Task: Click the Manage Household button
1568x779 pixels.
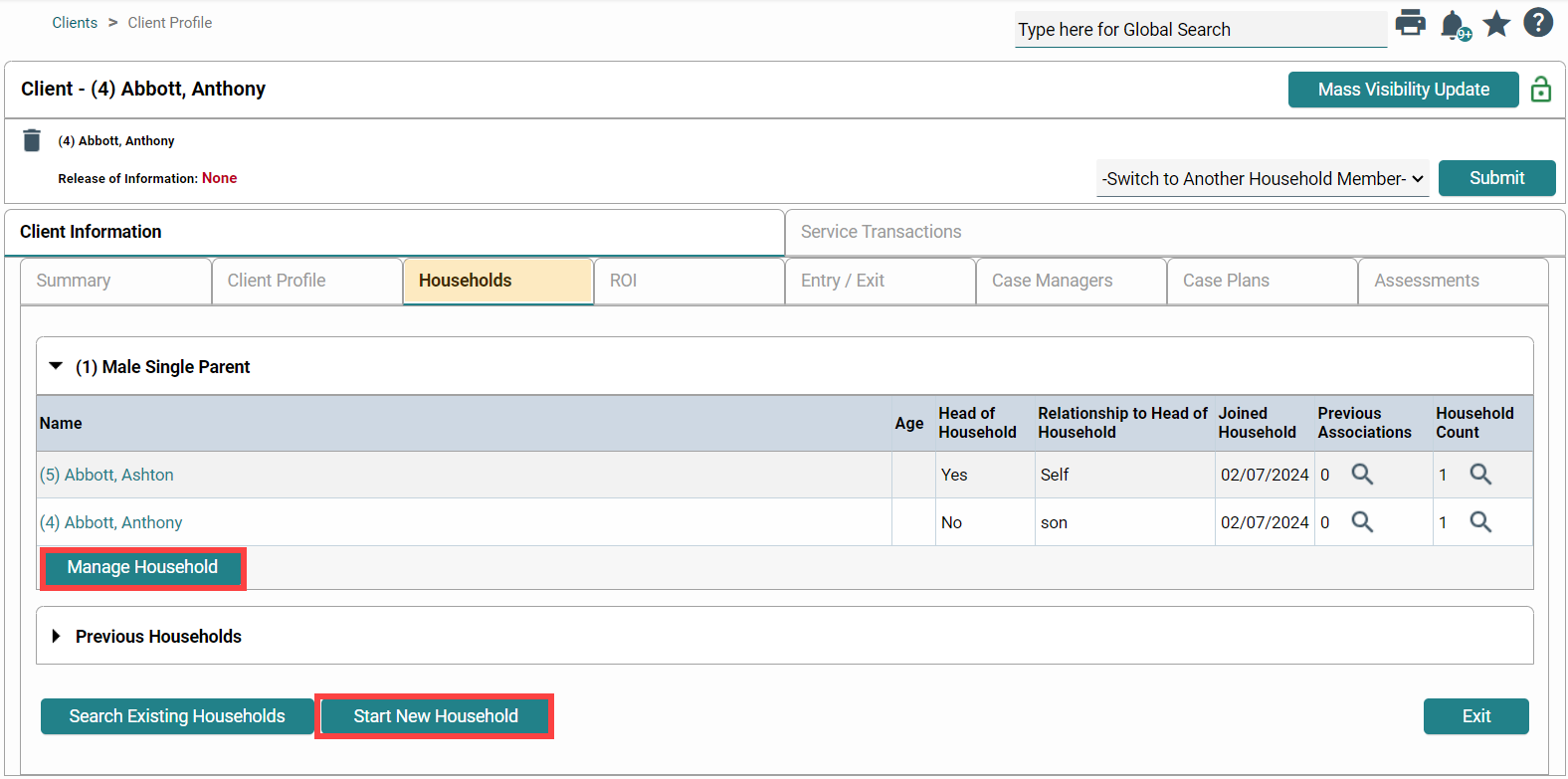Action: click(142, 567)
